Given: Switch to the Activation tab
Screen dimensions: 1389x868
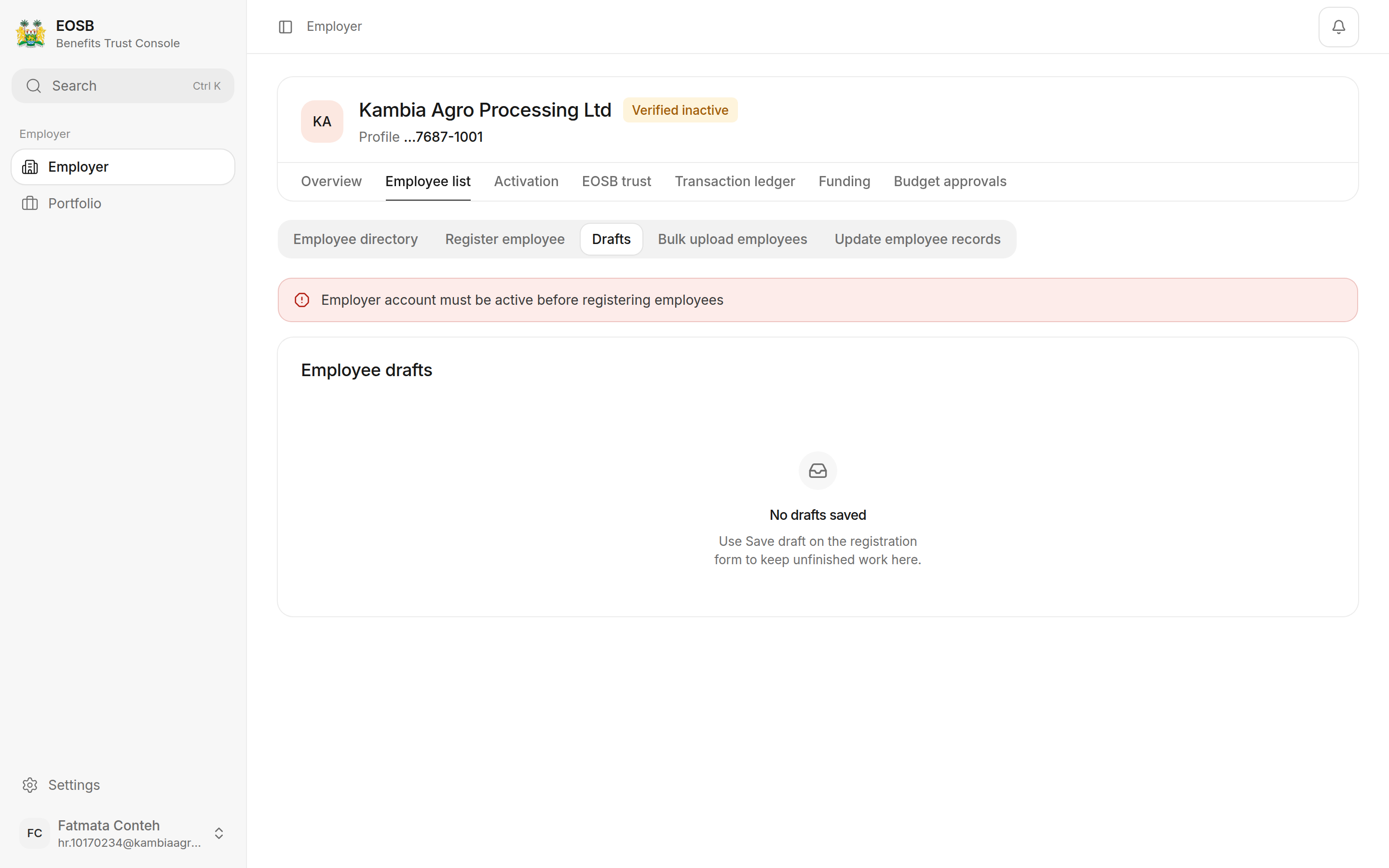Looking at the screenshot, I should pyautogui.click(x=526, y=181).
